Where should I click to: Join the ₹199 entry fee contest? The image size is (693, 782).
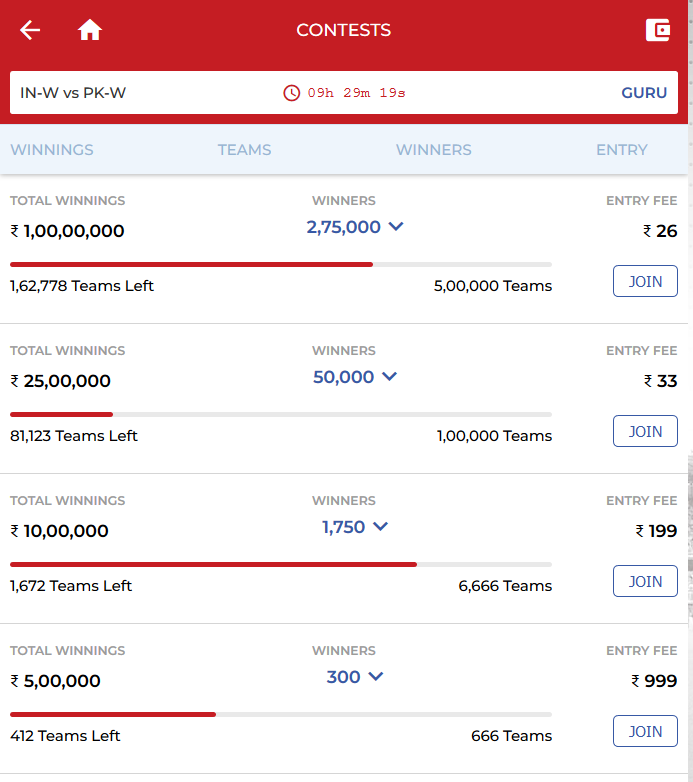coord(645,581)
